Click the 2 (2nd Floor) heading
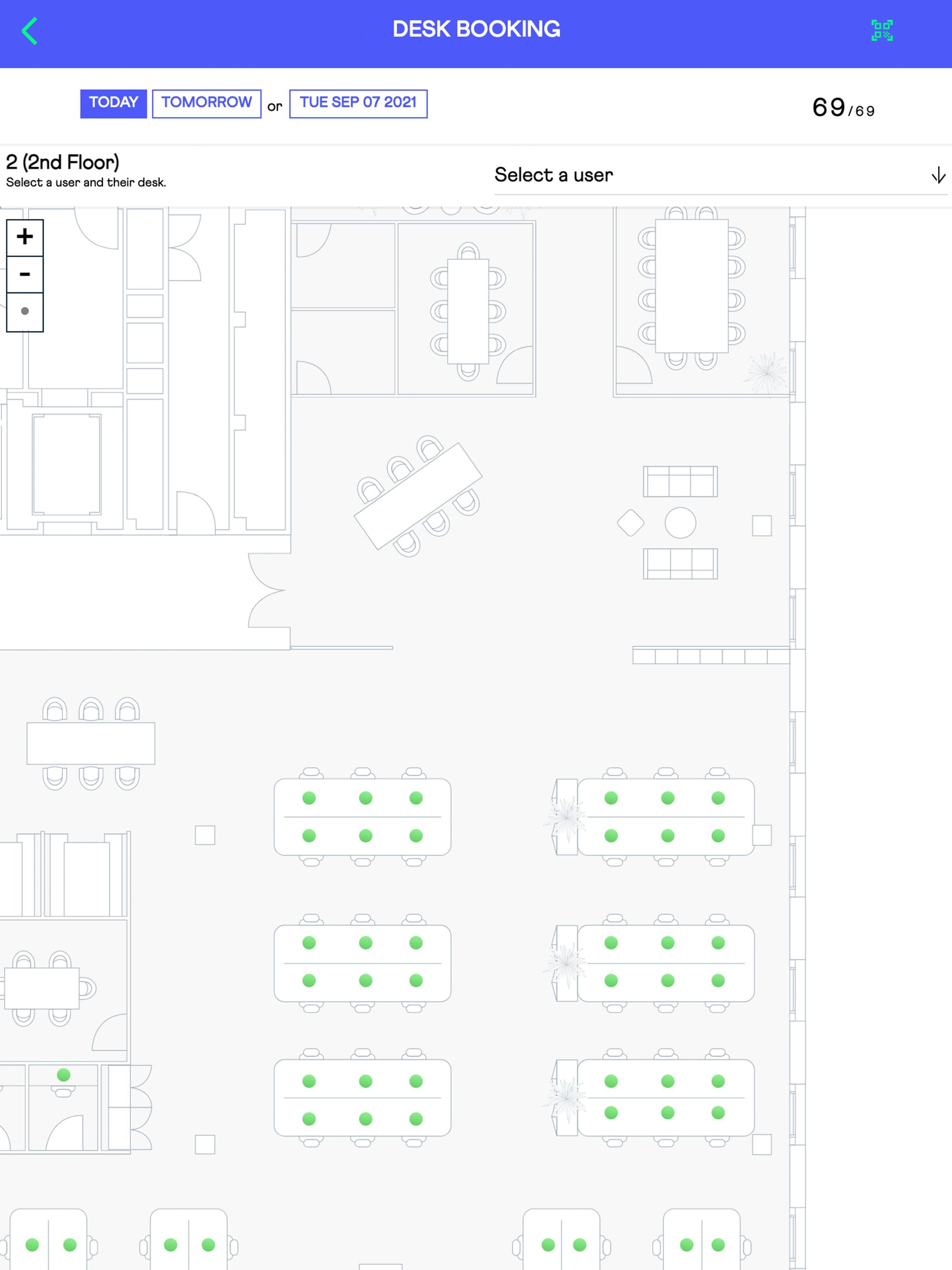952x1270 pixels. pyautogui.click(x=63, y=163)
